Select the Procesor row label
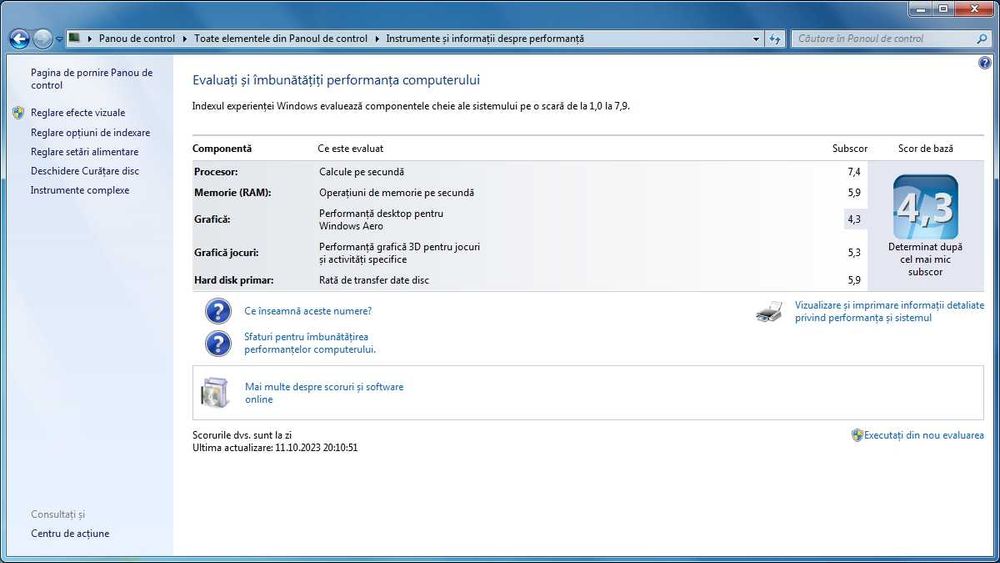 [216, 172]
